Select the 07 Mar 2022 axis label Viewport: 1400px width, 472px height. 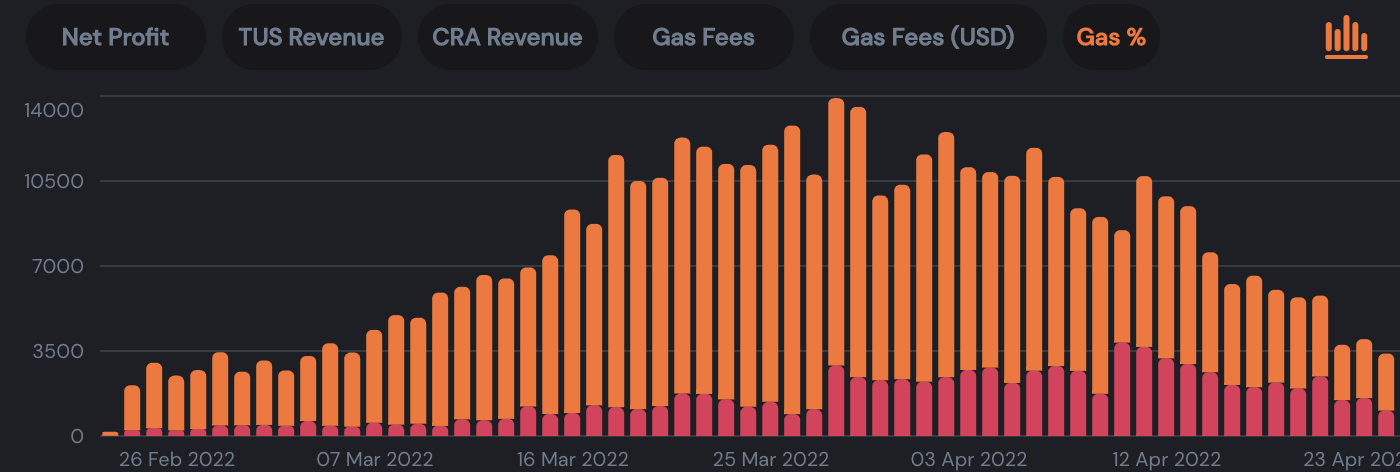click(x=375, y=459)
